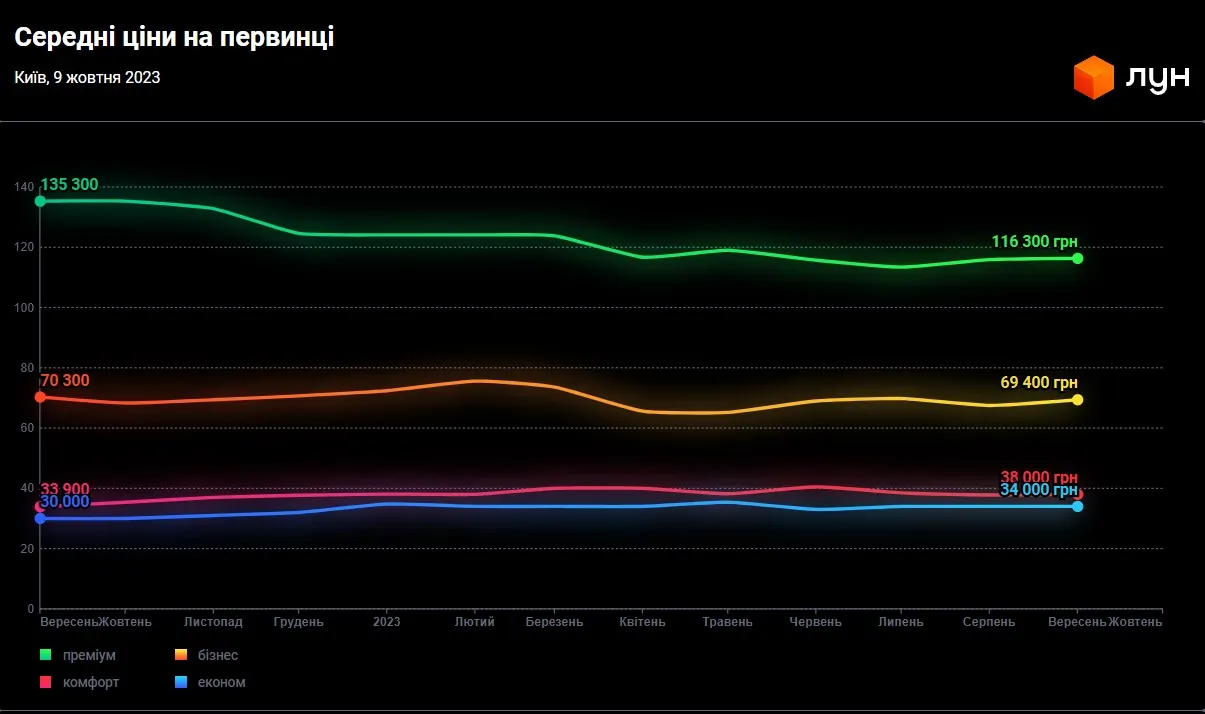Click the orange бізнес legend swatch
The height and width of the screenshot is (714, 1205).
pyautogui.click(x=181, y=655)
